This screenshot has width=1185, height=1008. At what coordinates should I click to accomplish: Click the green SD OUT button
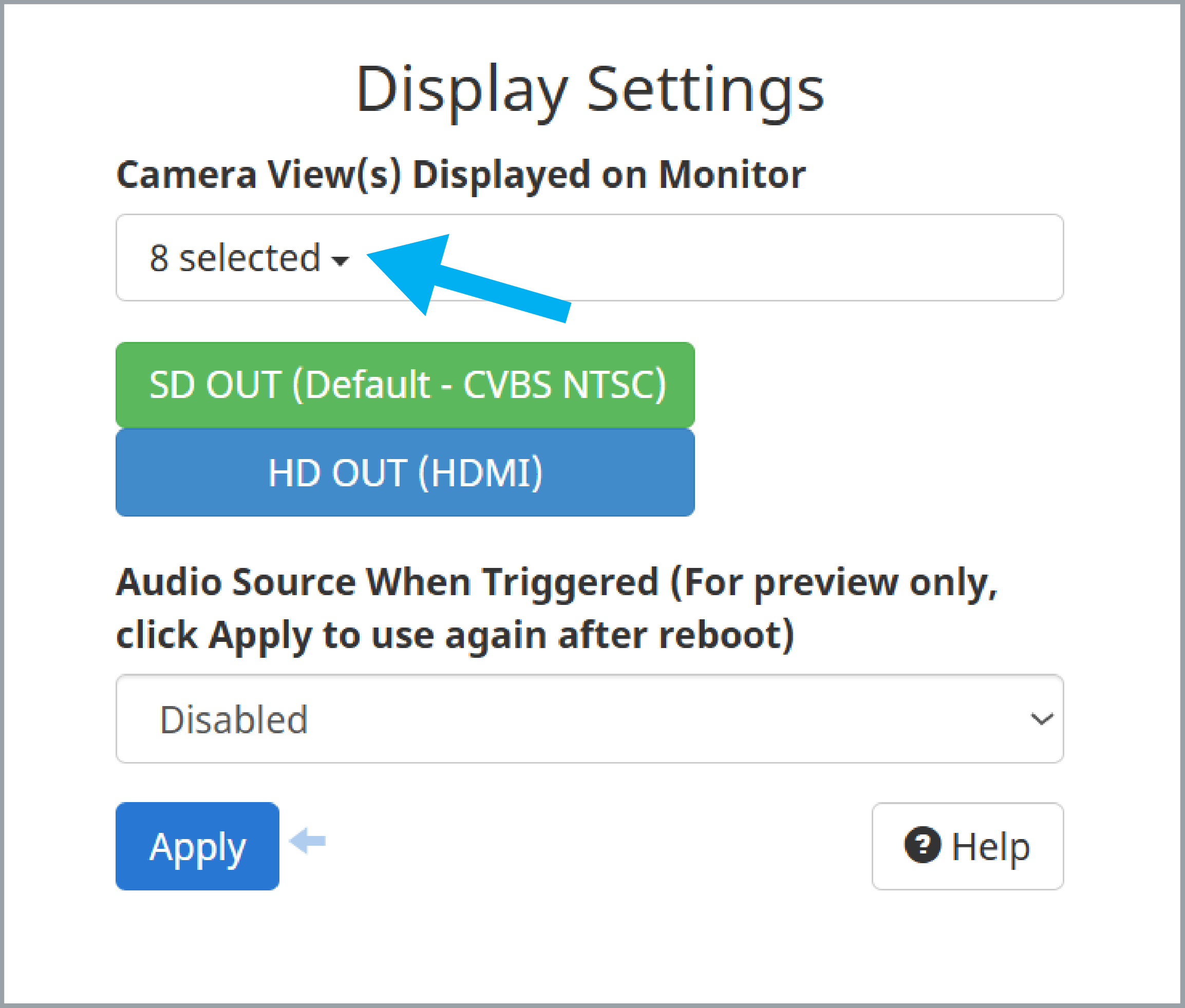click(x=405, y=385)
